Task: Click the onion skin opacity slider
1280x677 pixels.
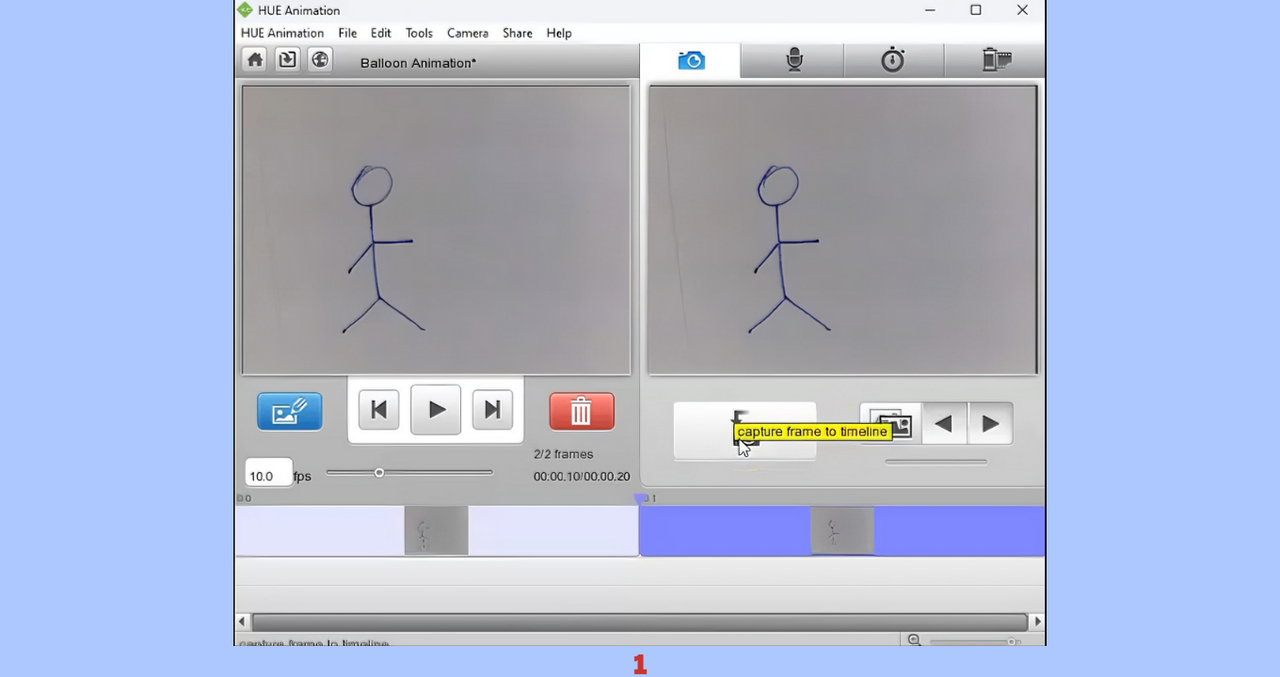Action: point(936,462)
